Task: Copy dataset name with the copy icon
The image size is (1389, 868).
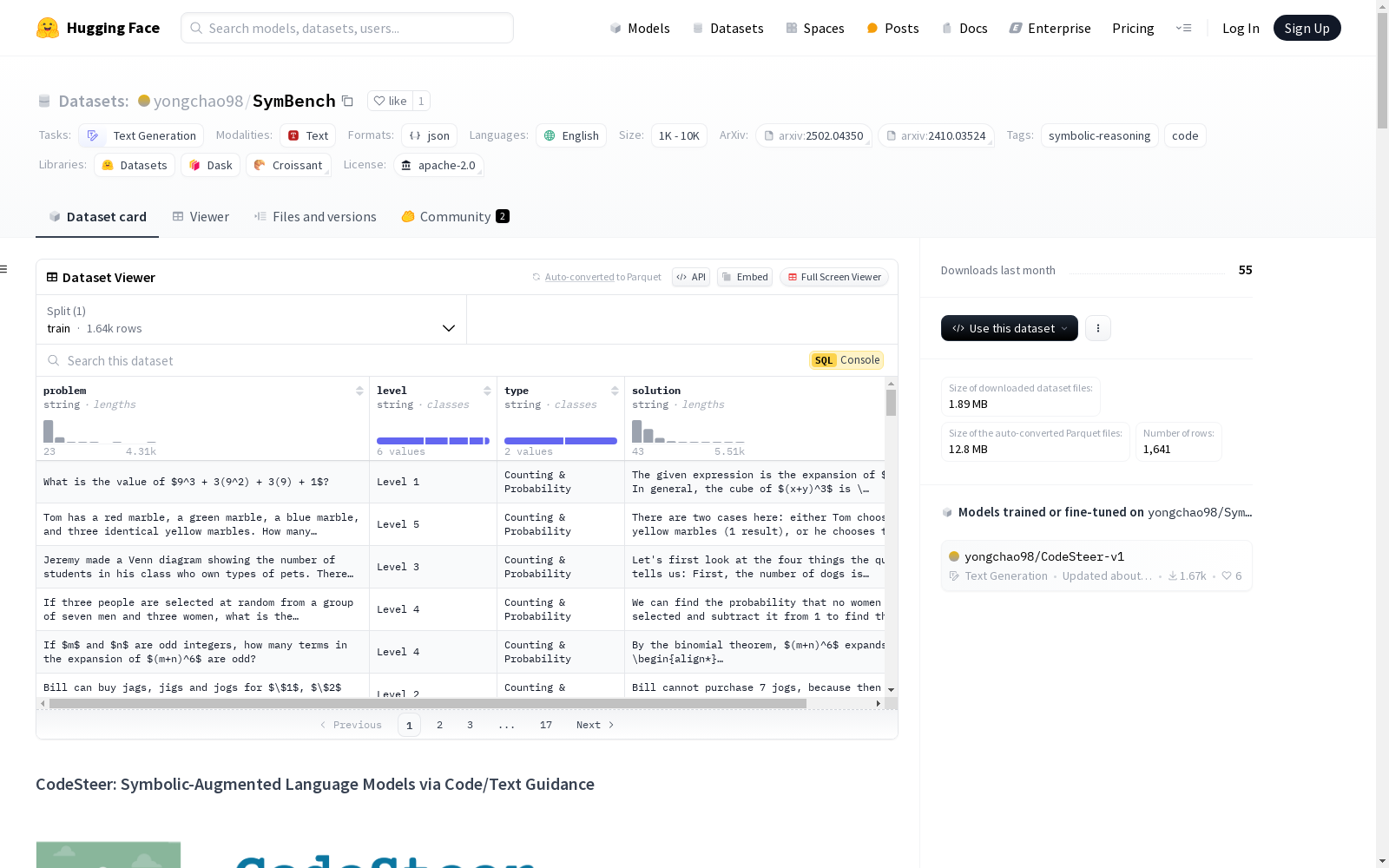Action: click(347, 101)
